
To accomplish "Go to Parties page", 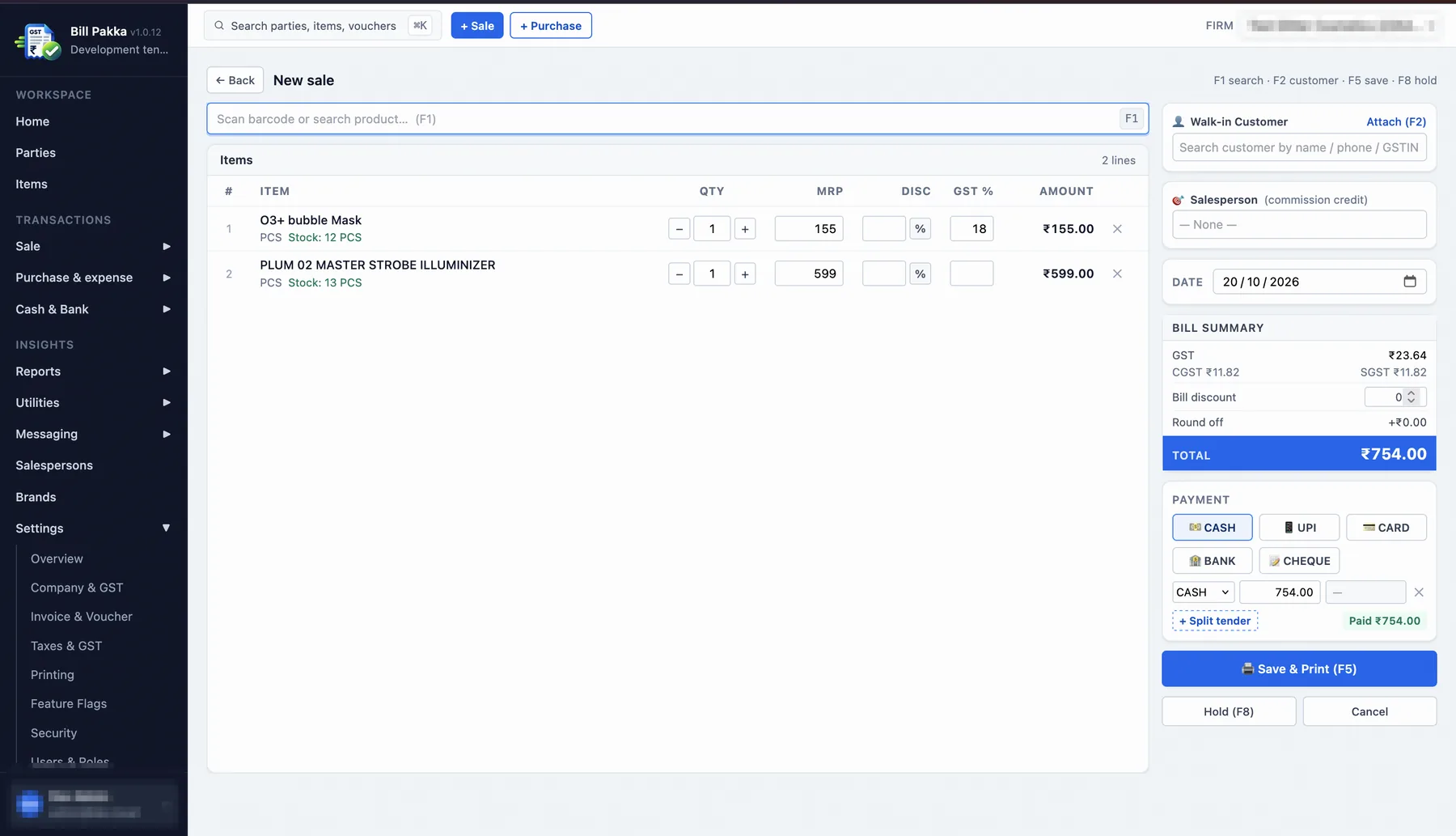I will point(36,153).
